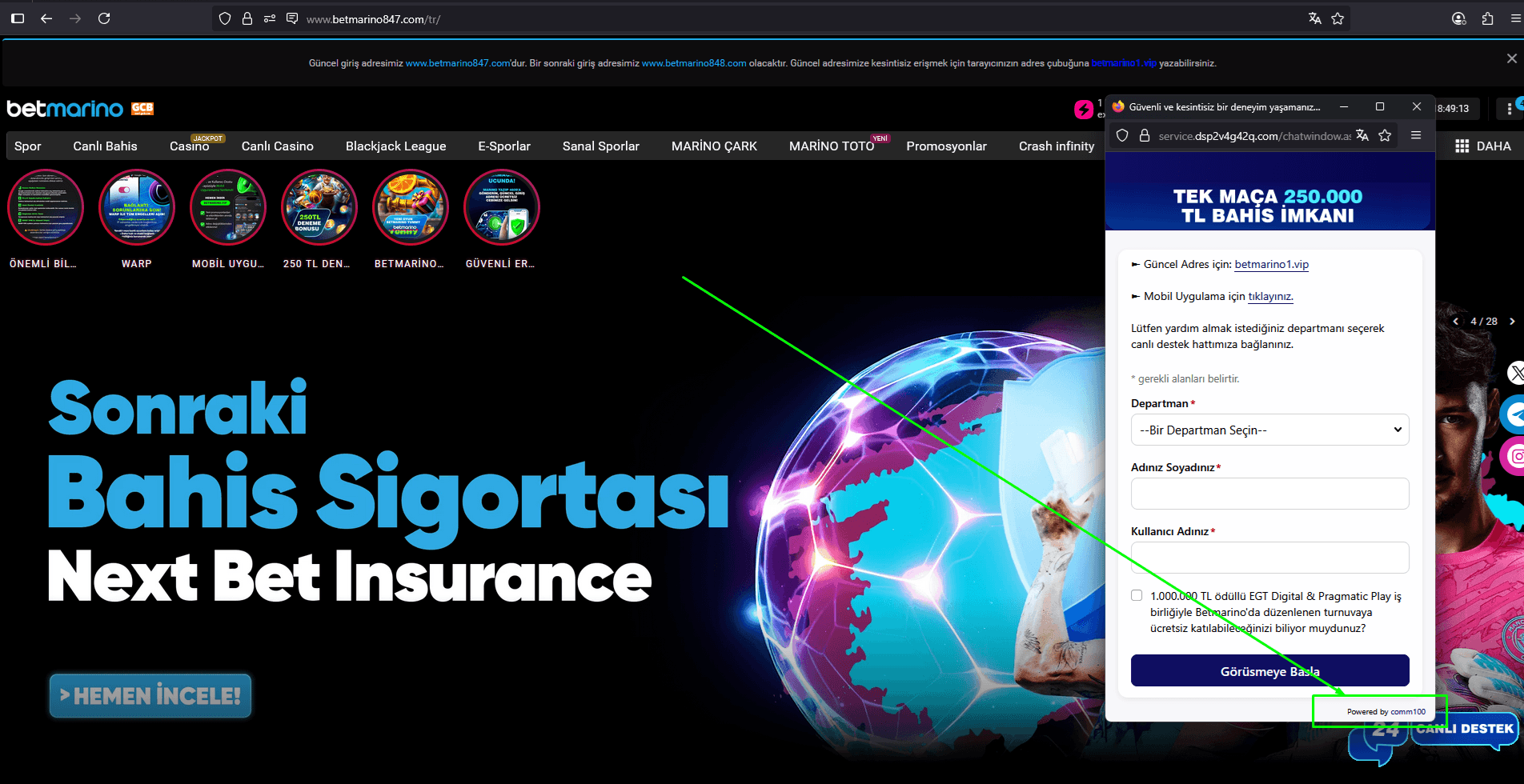Follow the betmarino1.vip link in chat
The height and width of the screenshot is (784, 1524).
pos(1271,264)
